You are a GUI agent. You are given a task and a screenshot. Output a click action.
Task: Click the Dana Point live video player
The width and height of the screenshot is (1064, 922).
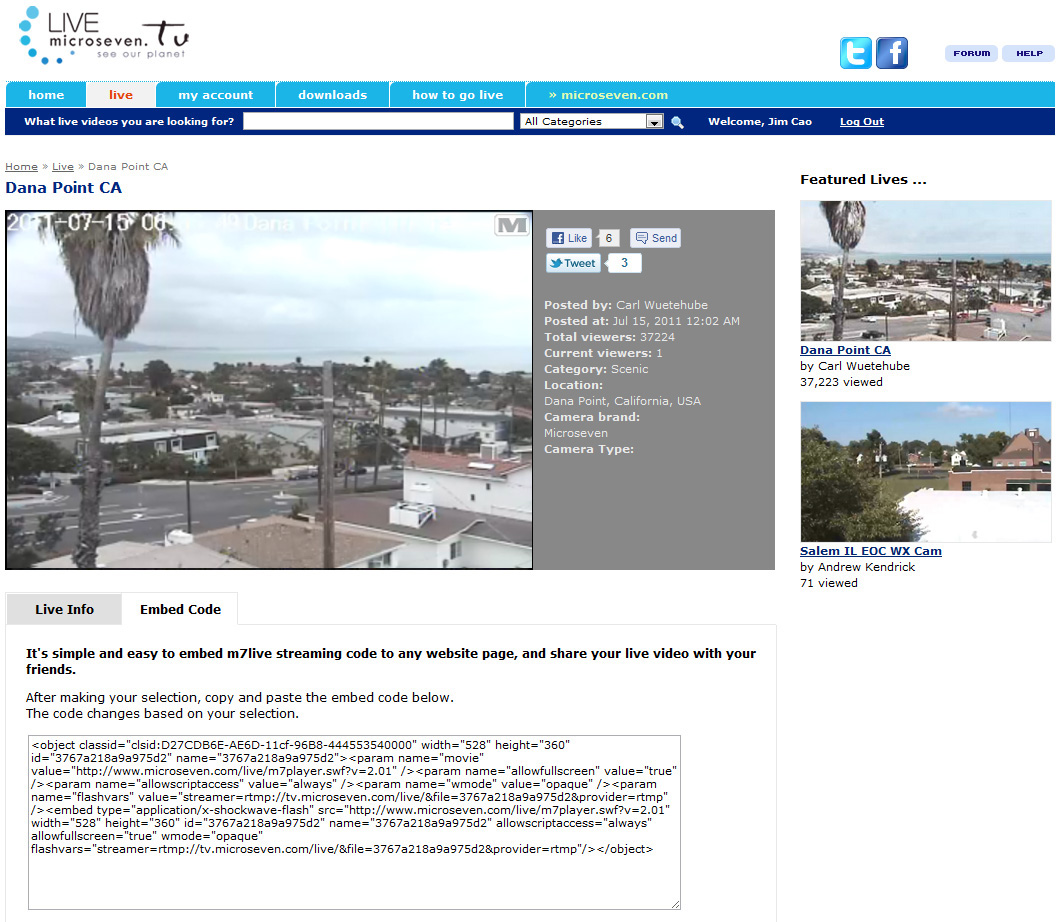(269, 390)
